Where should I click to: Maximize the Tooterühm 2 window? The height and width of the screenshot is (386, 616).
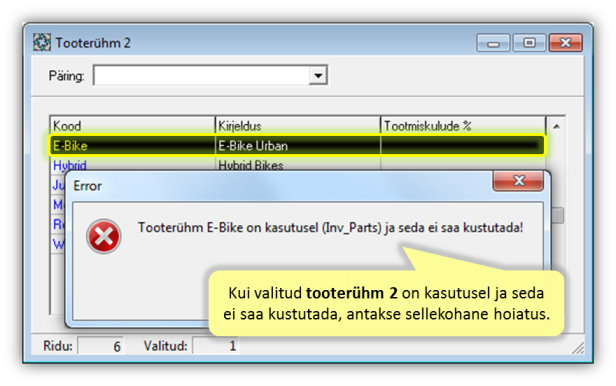coord(529,42)
